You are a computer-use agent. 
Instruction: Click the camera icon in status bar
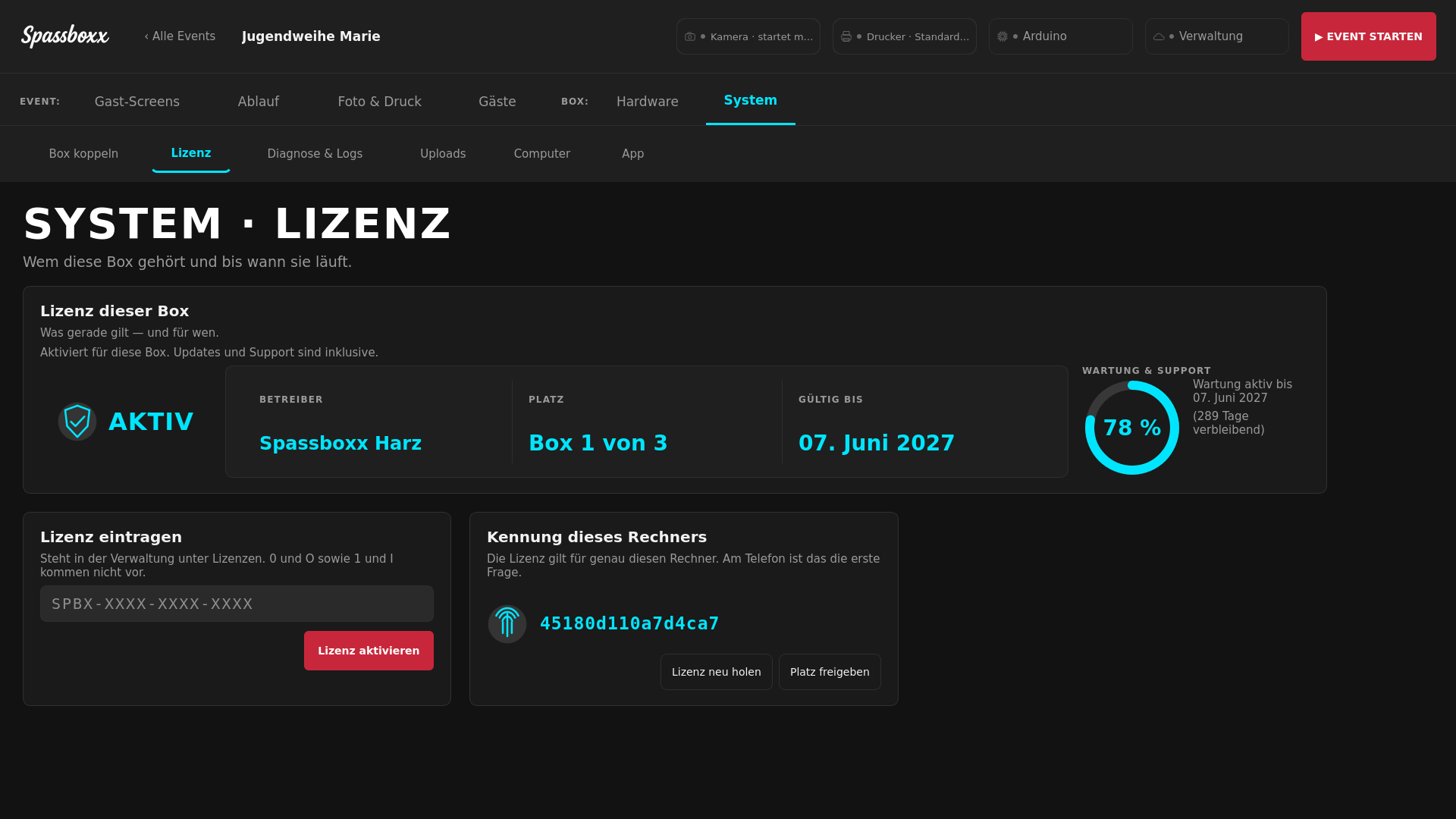(x=690, y=36)
